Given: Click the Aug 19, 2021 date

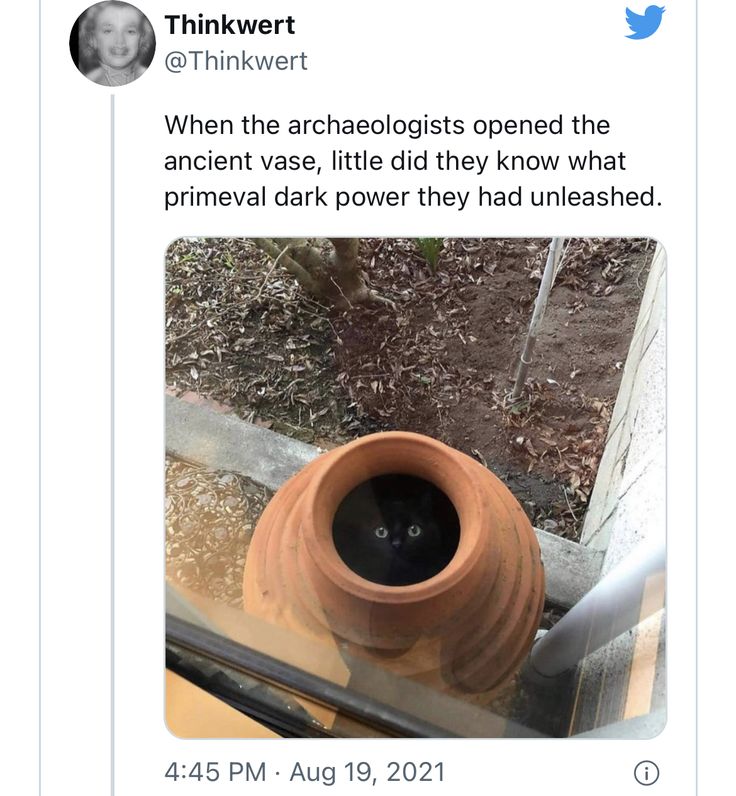Looking at the screenshot, I should (367, 772).
